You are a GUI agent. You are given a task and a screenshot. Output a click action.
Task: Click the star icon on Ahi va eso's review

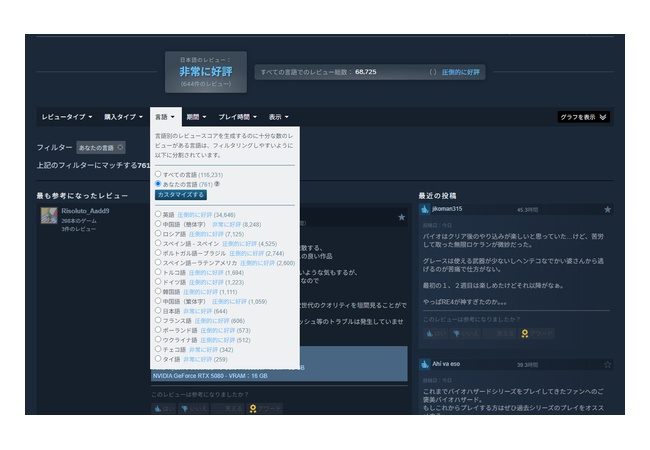[607, 365]
